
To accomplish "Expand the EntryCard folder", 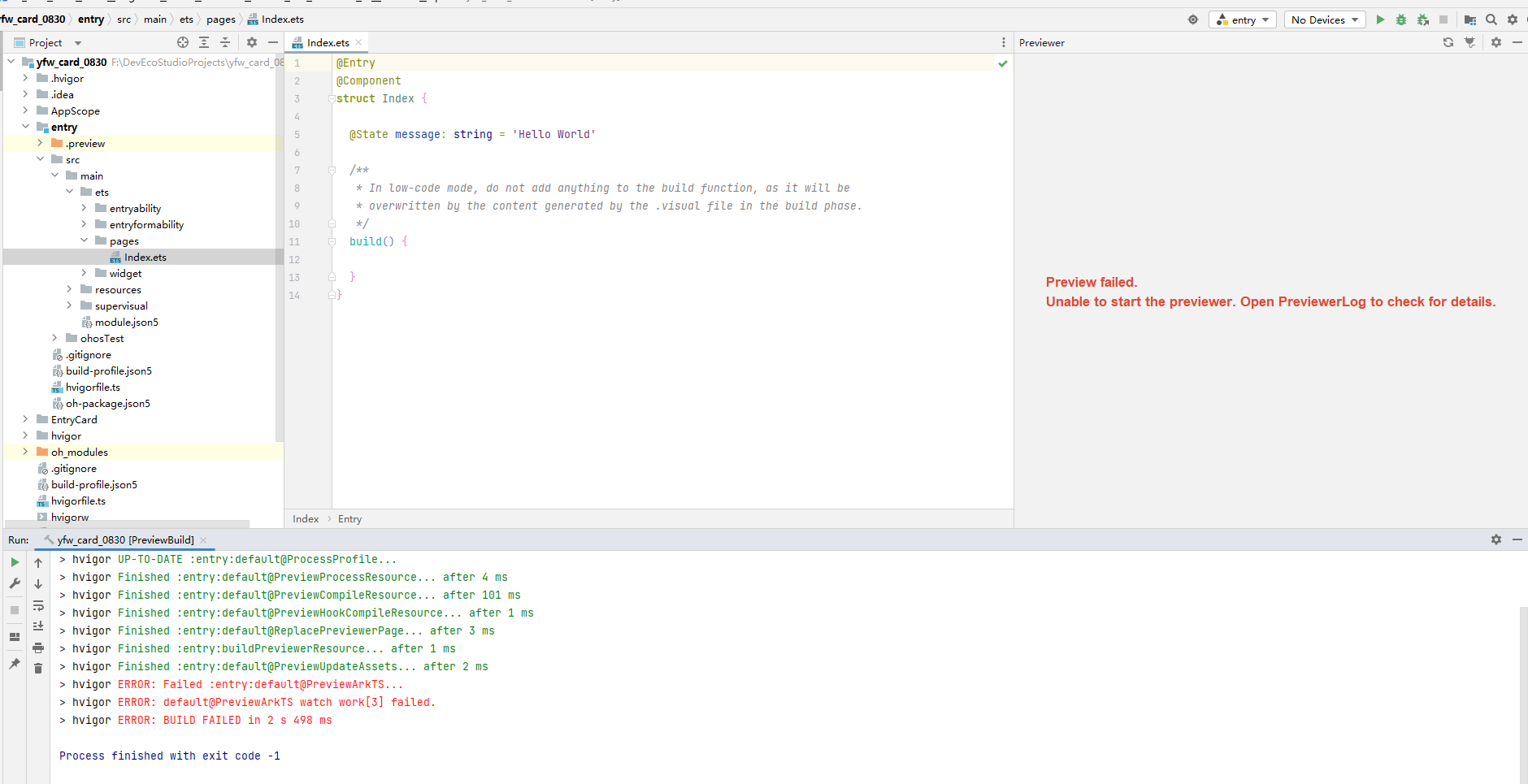I will (25, 419).
